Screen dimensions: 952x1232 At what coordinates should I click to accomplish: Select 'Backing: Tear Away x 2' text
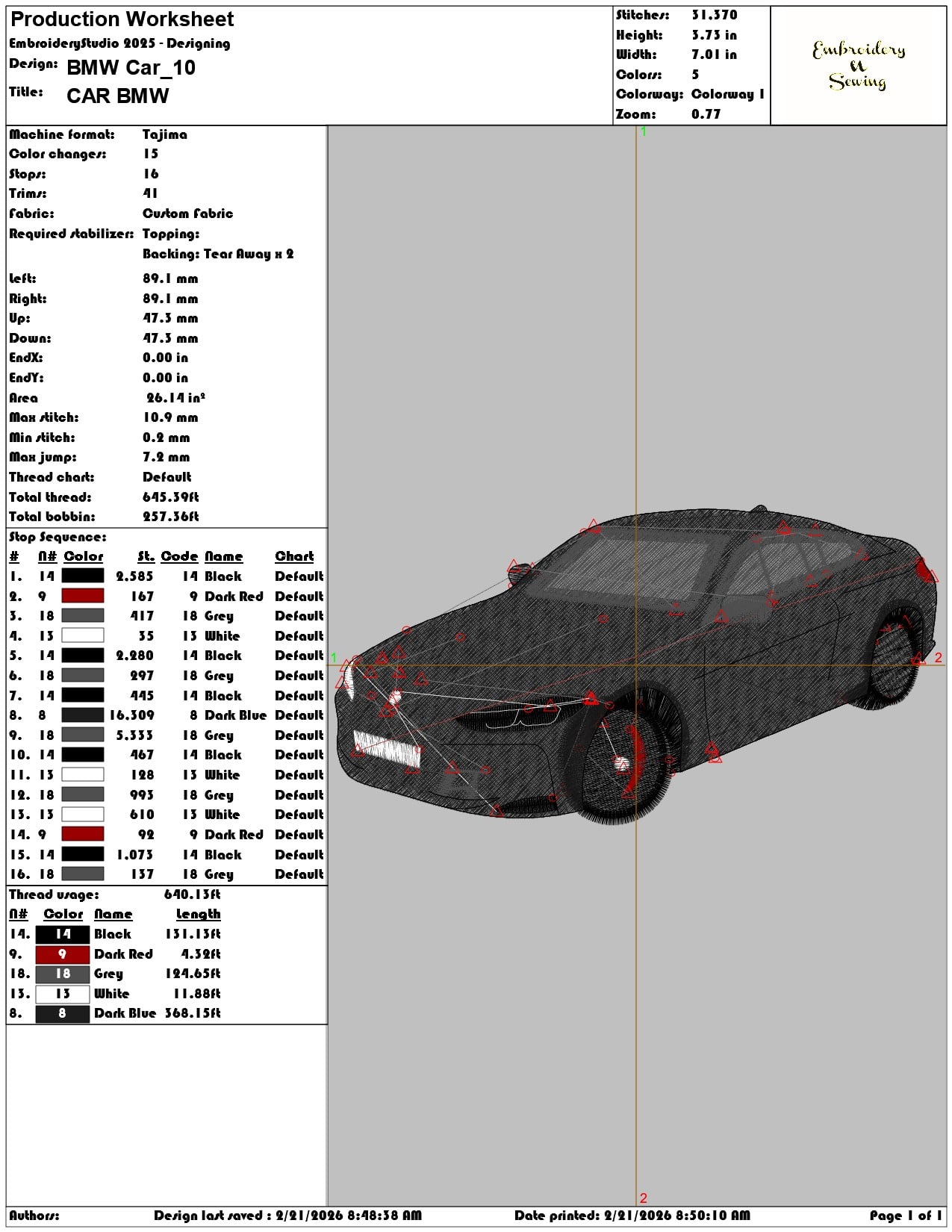point(218,254)
